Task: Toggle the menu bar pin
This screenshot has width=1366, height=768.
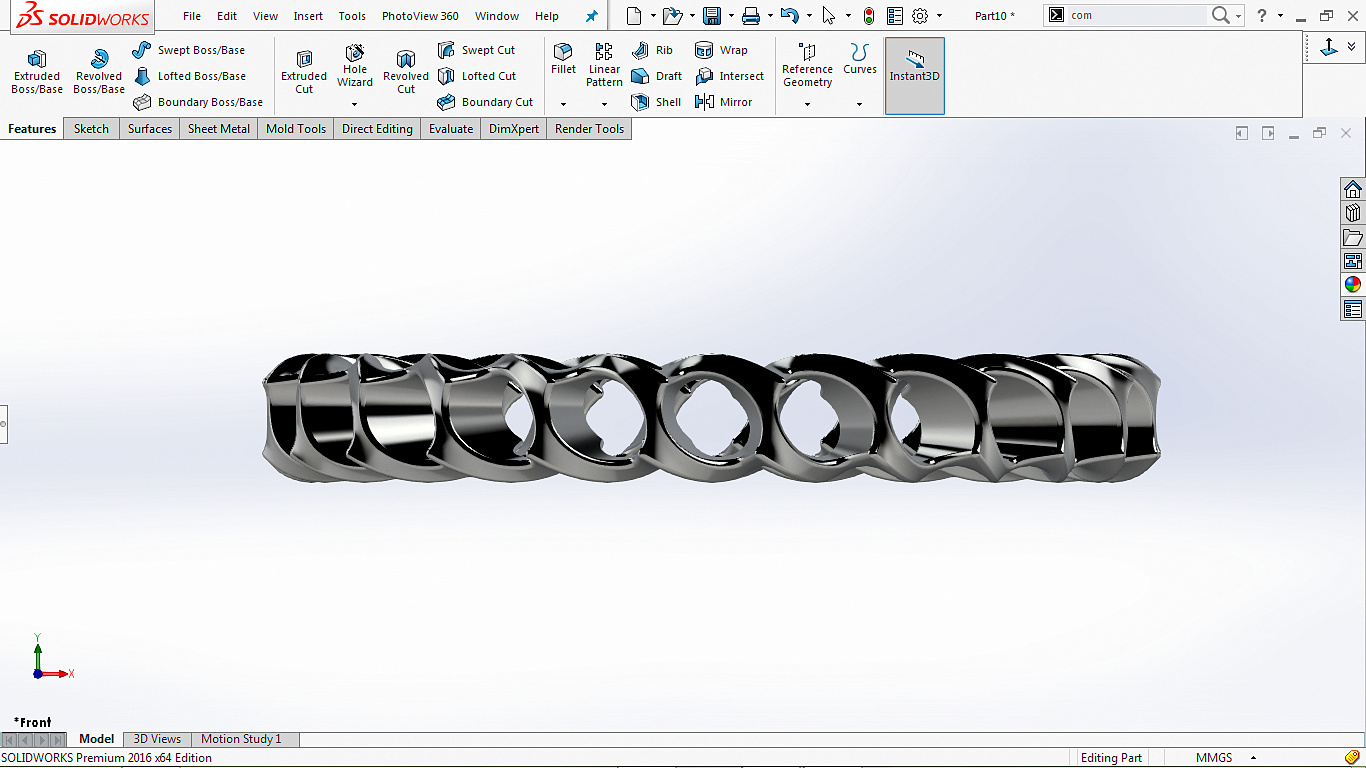Action: click(x=591, y=16)
